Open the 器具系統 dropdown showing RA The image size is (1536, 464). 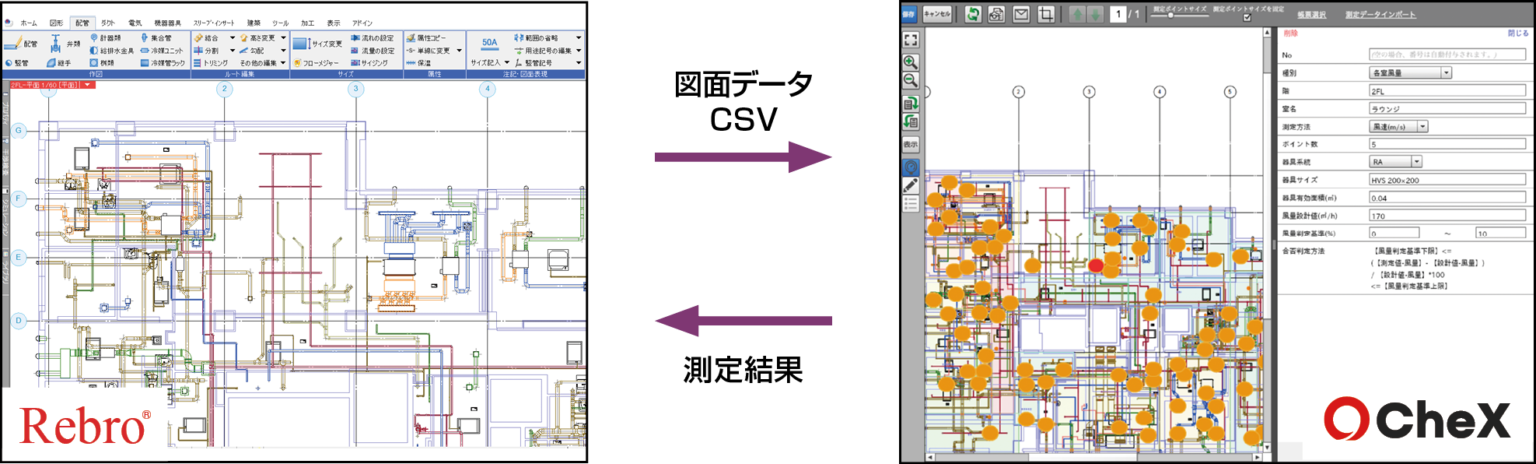(1395, 161)
